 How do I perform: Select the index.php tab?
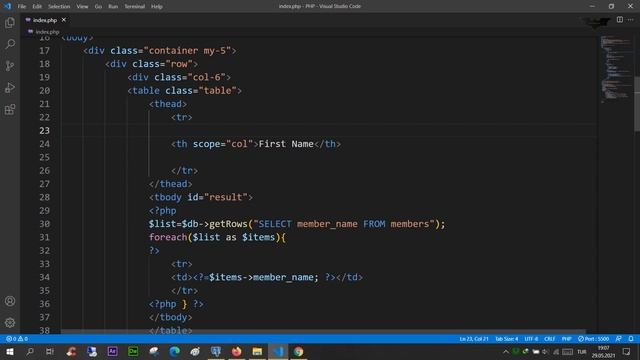[45, 20]
